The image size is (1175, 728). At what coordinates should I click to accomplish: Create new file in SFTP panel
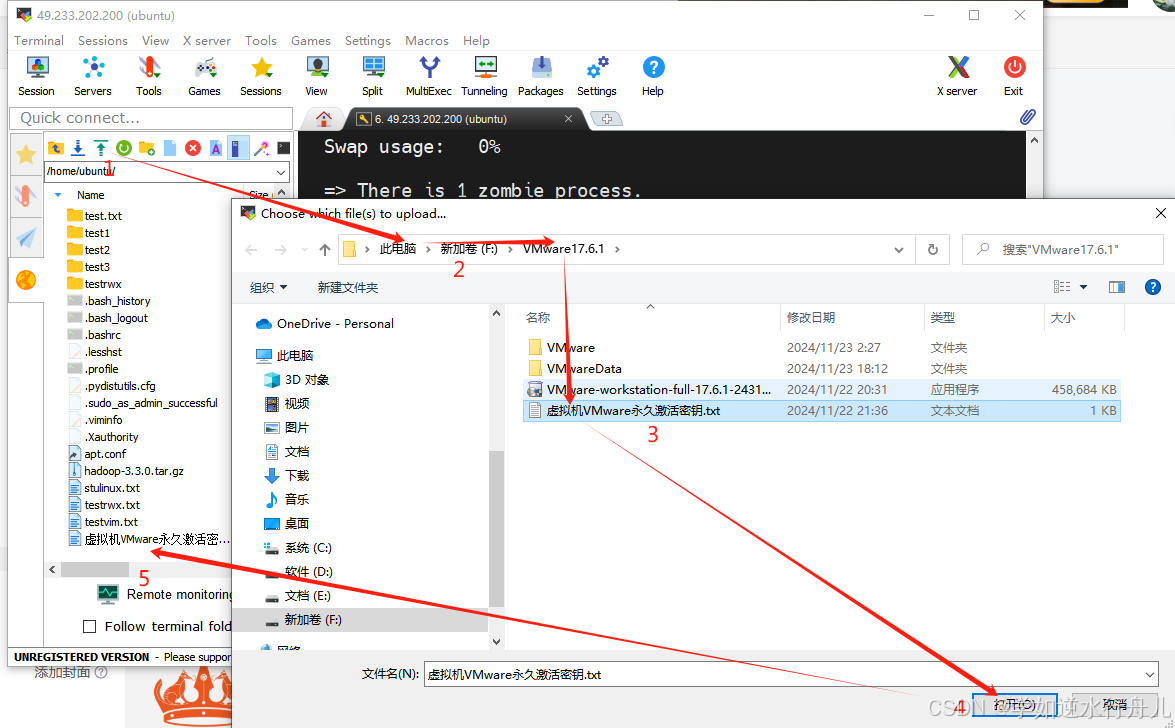pos(170,148)
